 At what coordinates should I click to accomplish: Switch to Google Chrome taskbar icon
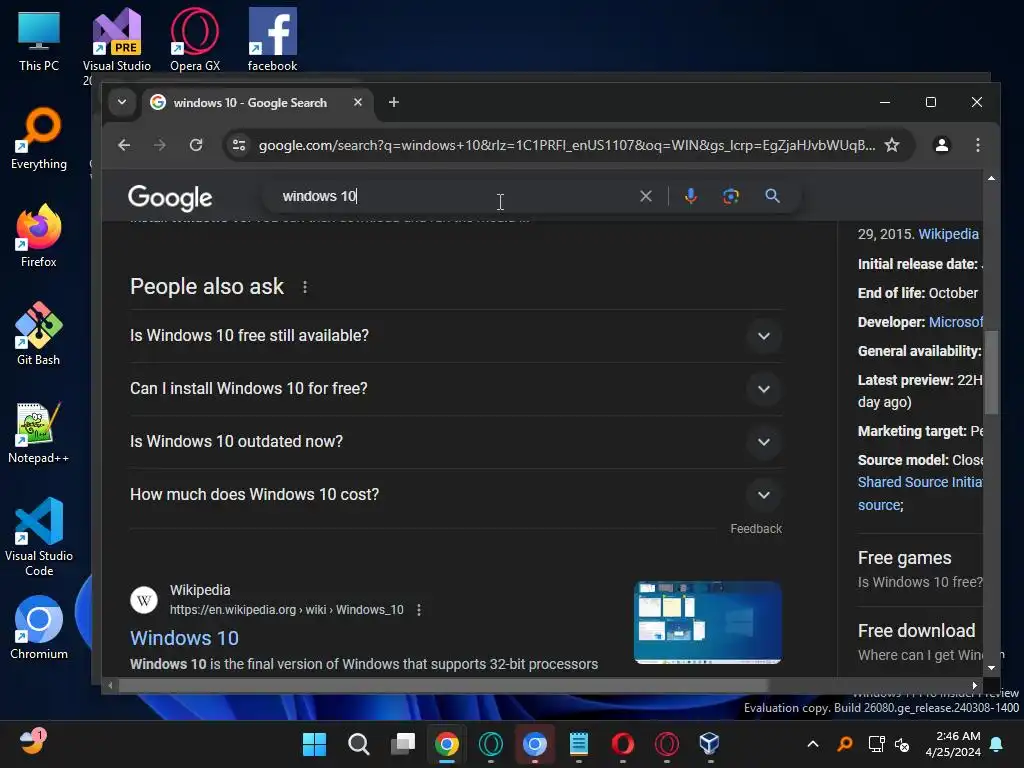point(447,744)
